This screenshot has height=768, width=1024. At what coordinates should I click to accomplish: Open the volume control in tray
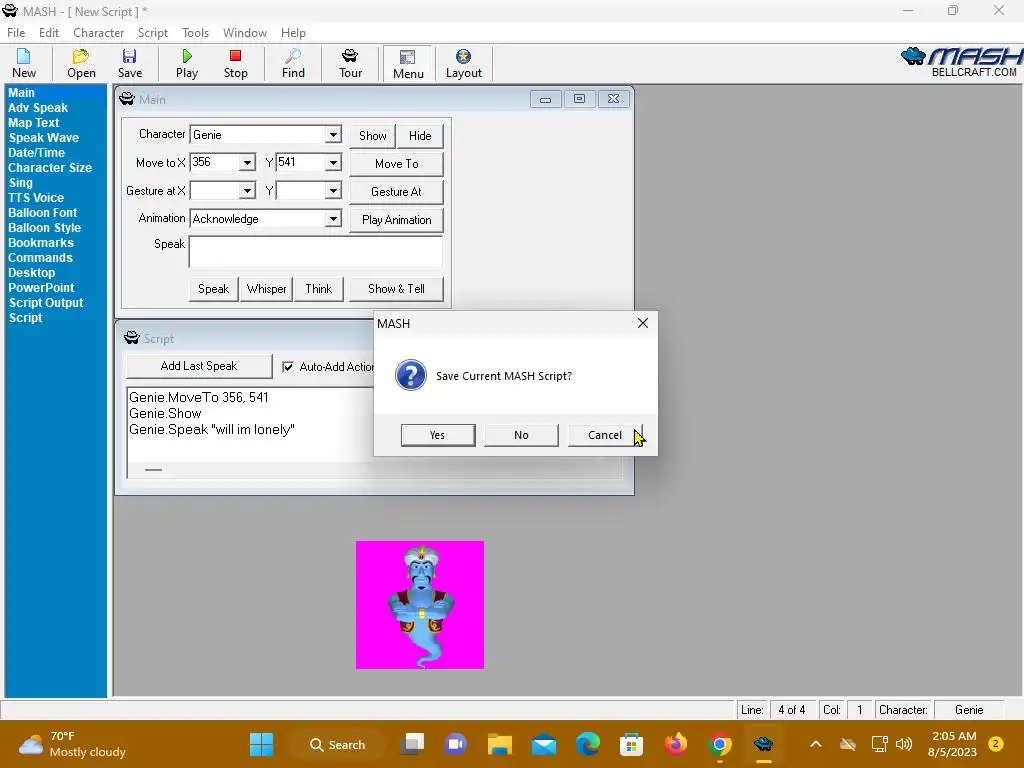pyautogui.click(x=904, y=744)
